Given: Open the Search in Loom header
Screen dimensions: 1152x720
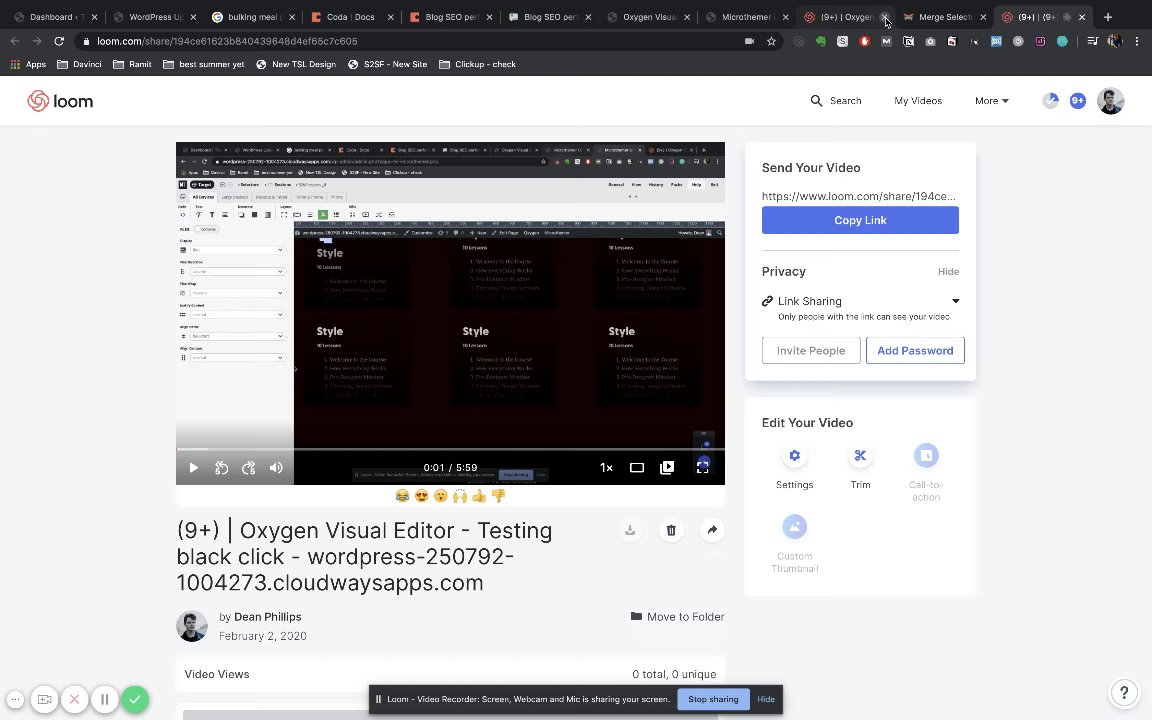Looking at the screenshot, I should point(835,101).
